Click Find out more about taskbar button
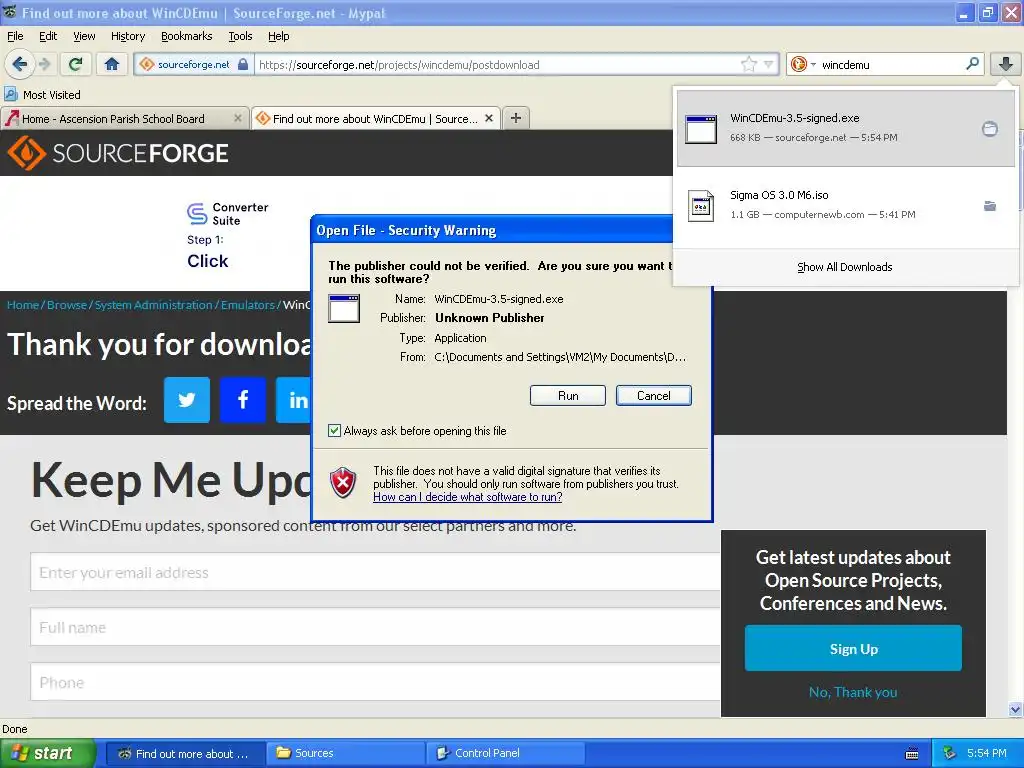The height and width of the screenshot is (768, 1024). click(x=185, y=753)
